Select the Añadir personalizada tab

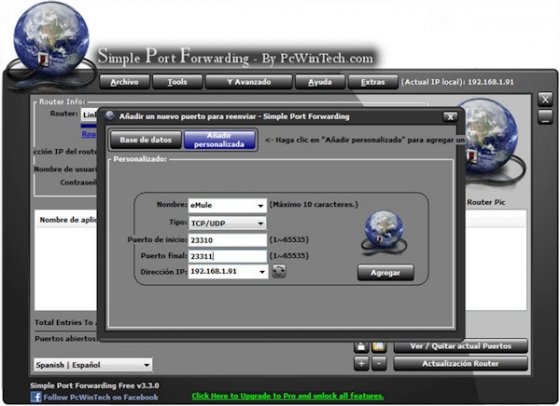coord(219,140)
